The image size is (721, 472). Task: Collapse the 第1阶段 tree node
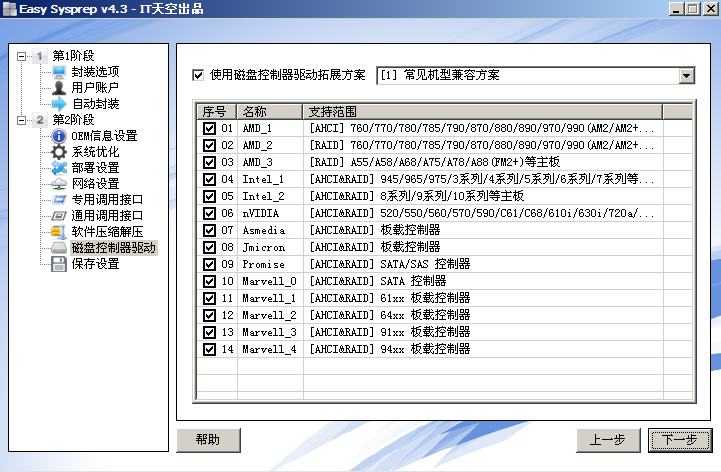click(21, 57)
